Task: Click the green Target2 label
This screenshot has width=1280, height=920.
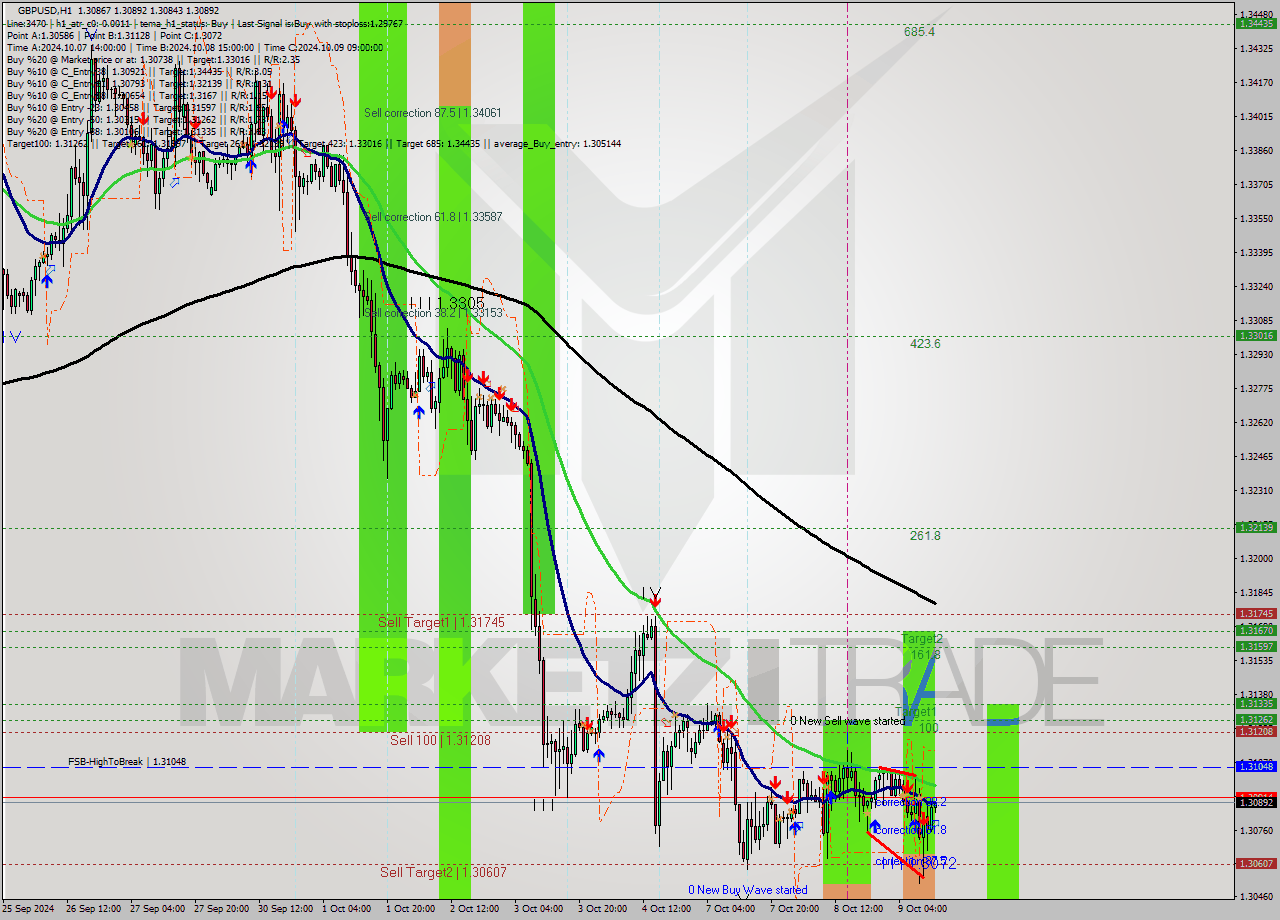Action: [x=922, y=638]
